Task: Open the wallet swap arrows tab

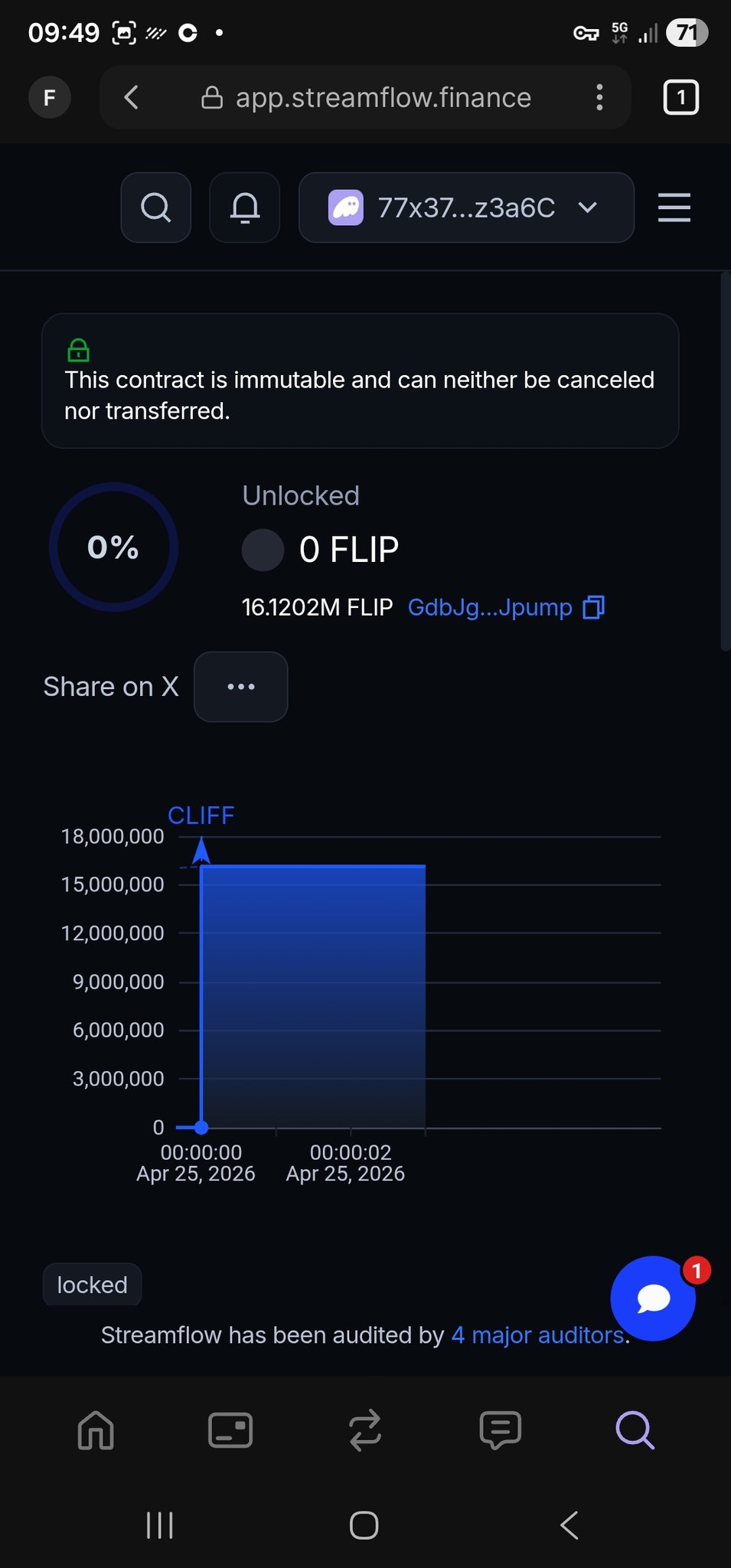Action: point(365,1430)
